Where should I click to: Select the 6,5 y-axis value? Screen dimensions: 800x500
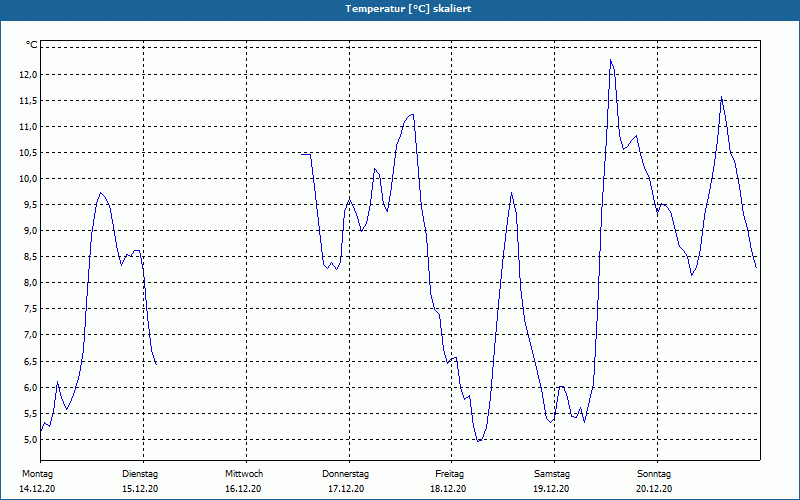point(30,361)
